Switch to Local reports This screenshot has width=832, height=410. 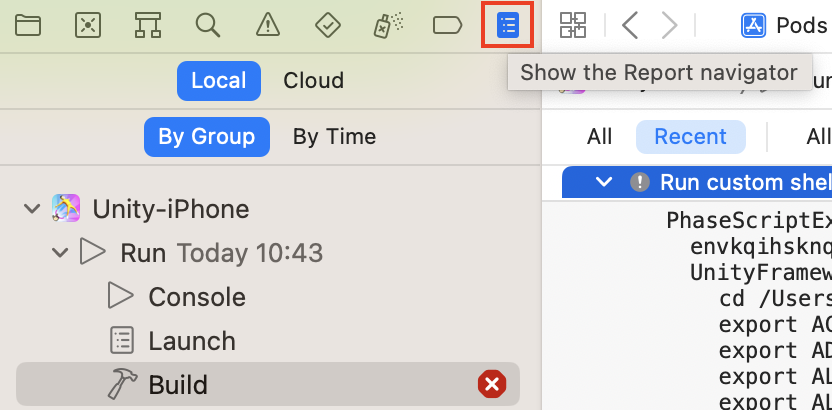(x=218, y=80)
